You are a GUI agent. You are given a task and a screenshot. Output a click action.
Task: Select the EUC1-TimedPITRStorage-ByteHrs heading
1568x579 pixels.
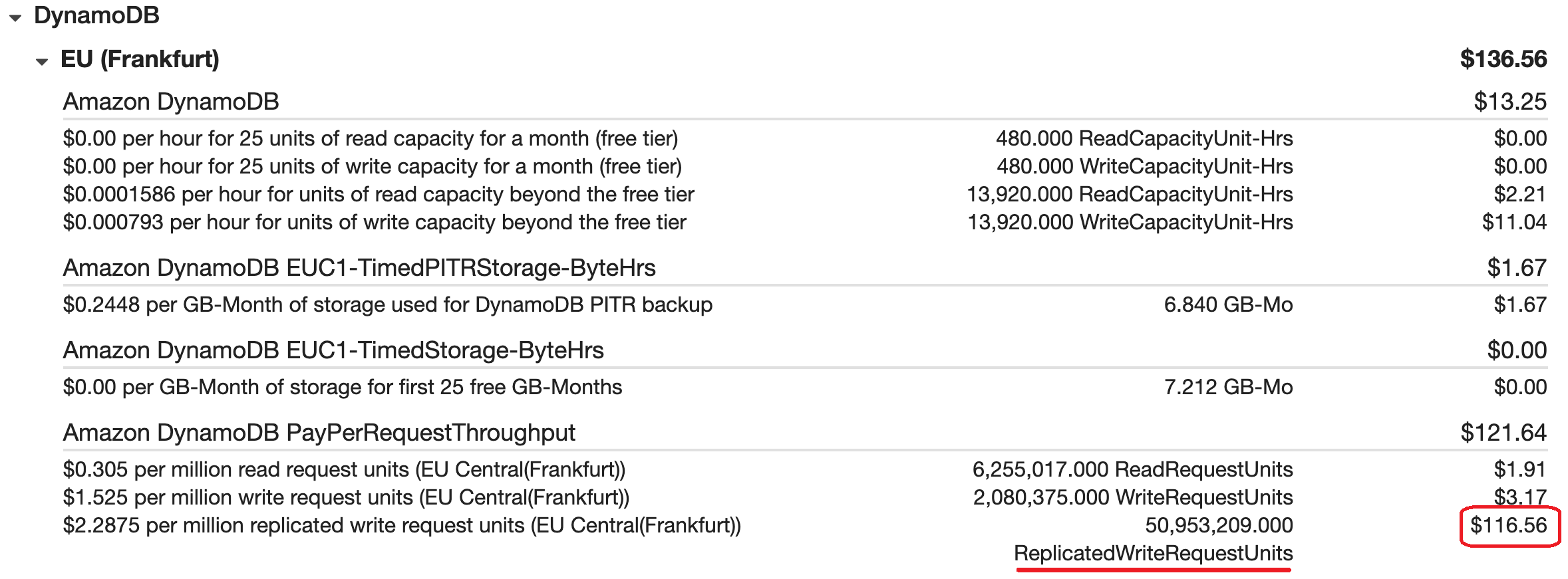point(359,268)
